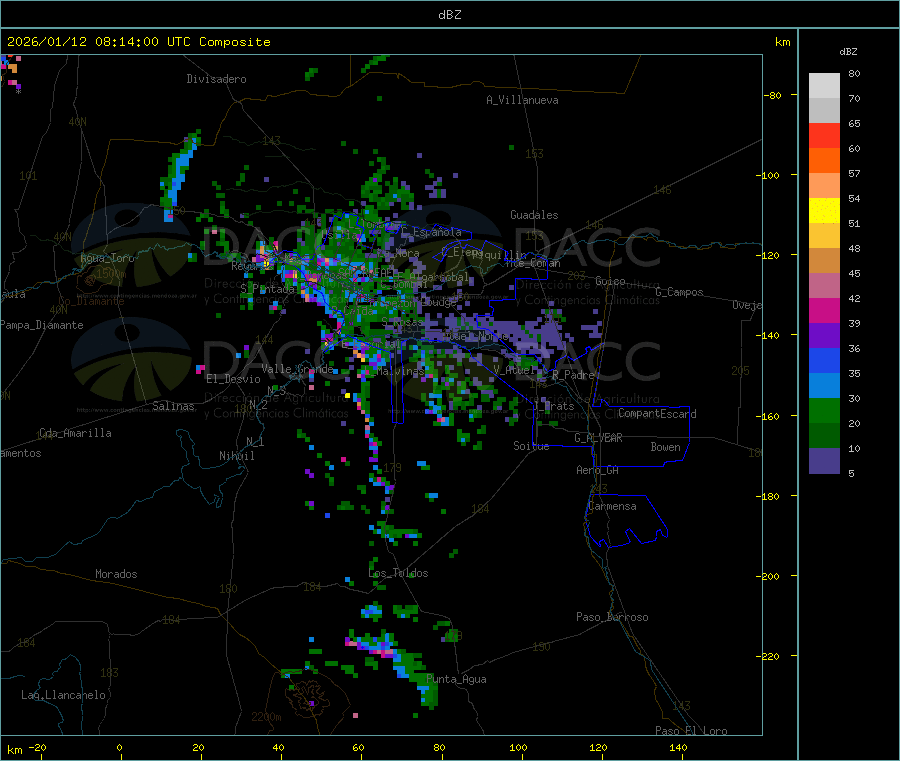
Task: Click the white 70-80 dBZ color swatch
Action: [824, 86]
